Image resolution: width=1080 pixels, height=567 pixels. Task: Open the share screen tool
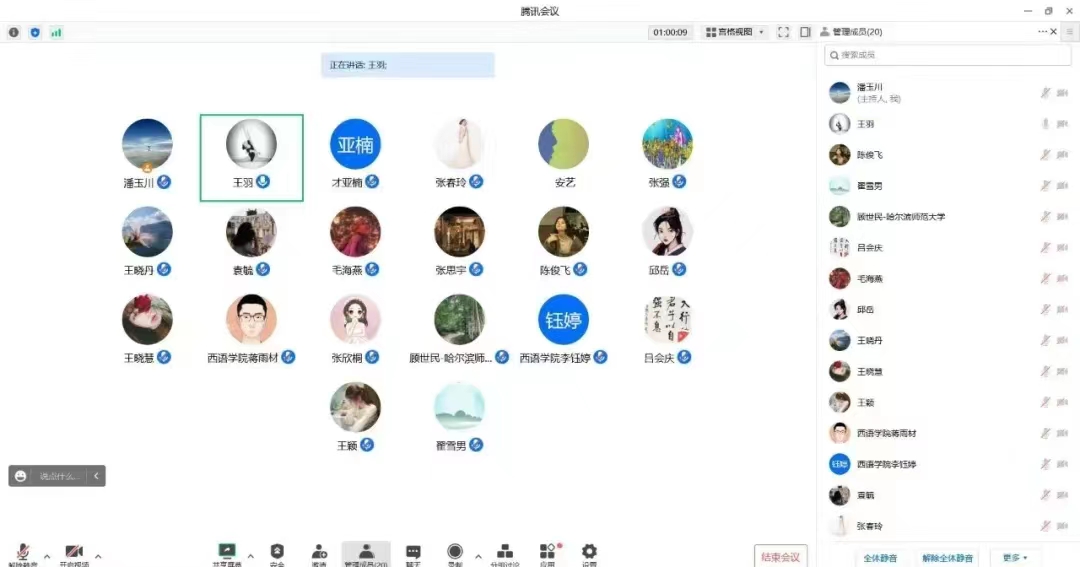[227, 553]
